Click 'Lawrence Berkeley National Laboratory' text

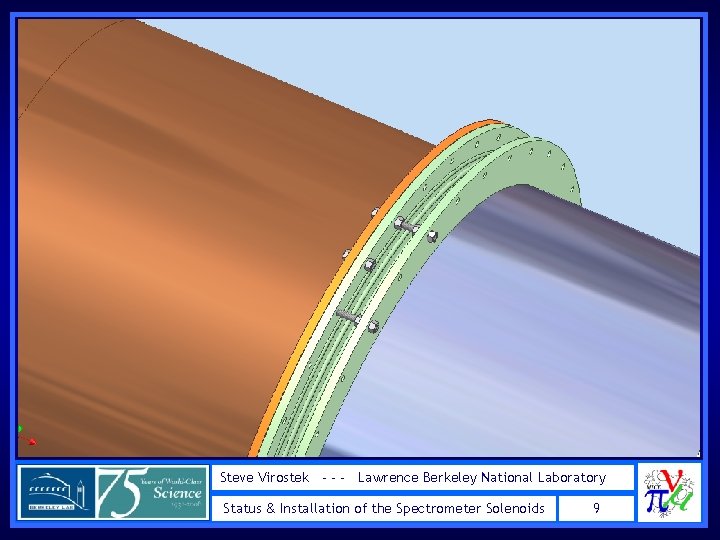point(482,478)
